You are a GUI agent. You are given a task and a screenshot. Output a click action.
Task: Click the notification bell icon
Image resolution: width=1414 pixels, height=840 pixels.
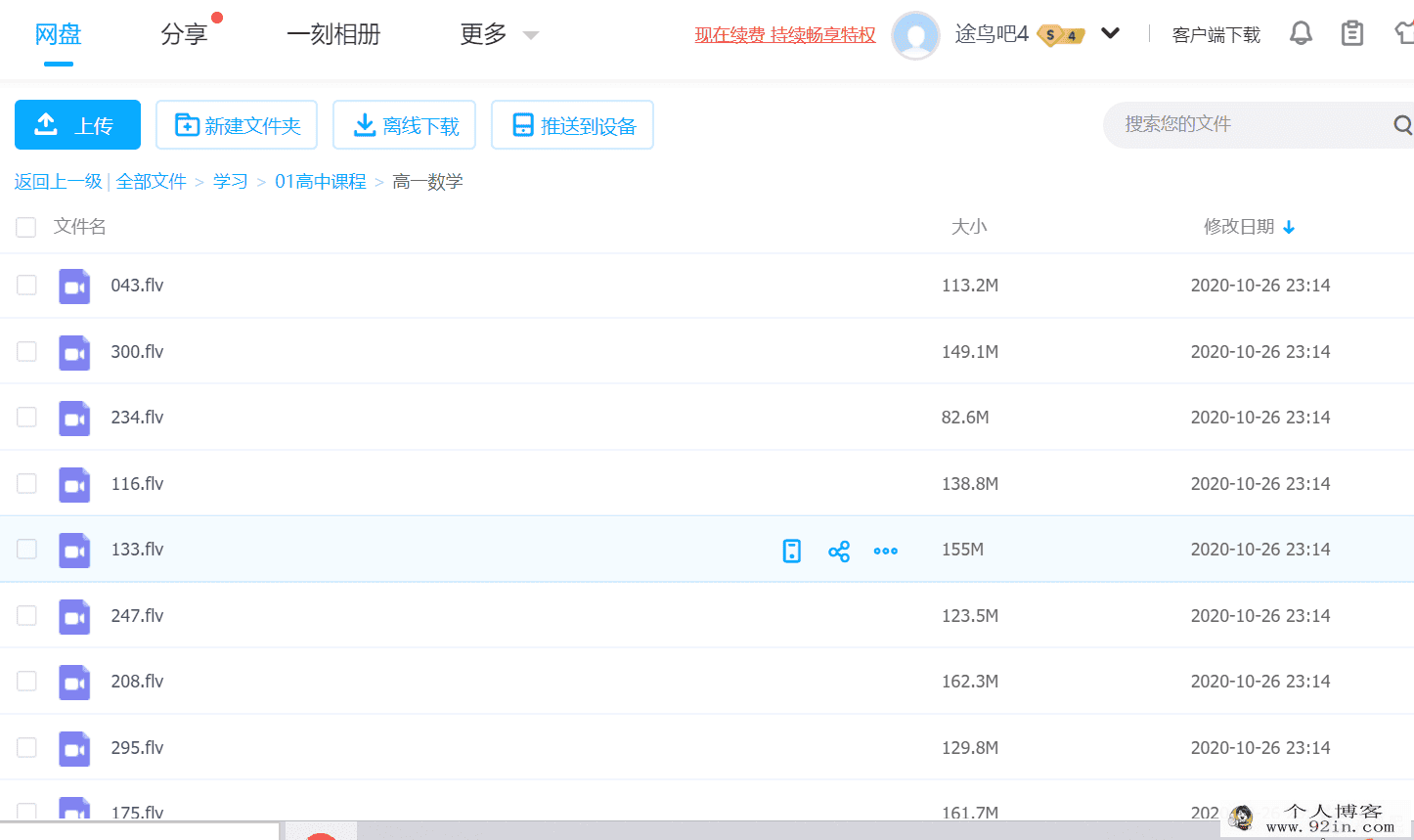1301,34
